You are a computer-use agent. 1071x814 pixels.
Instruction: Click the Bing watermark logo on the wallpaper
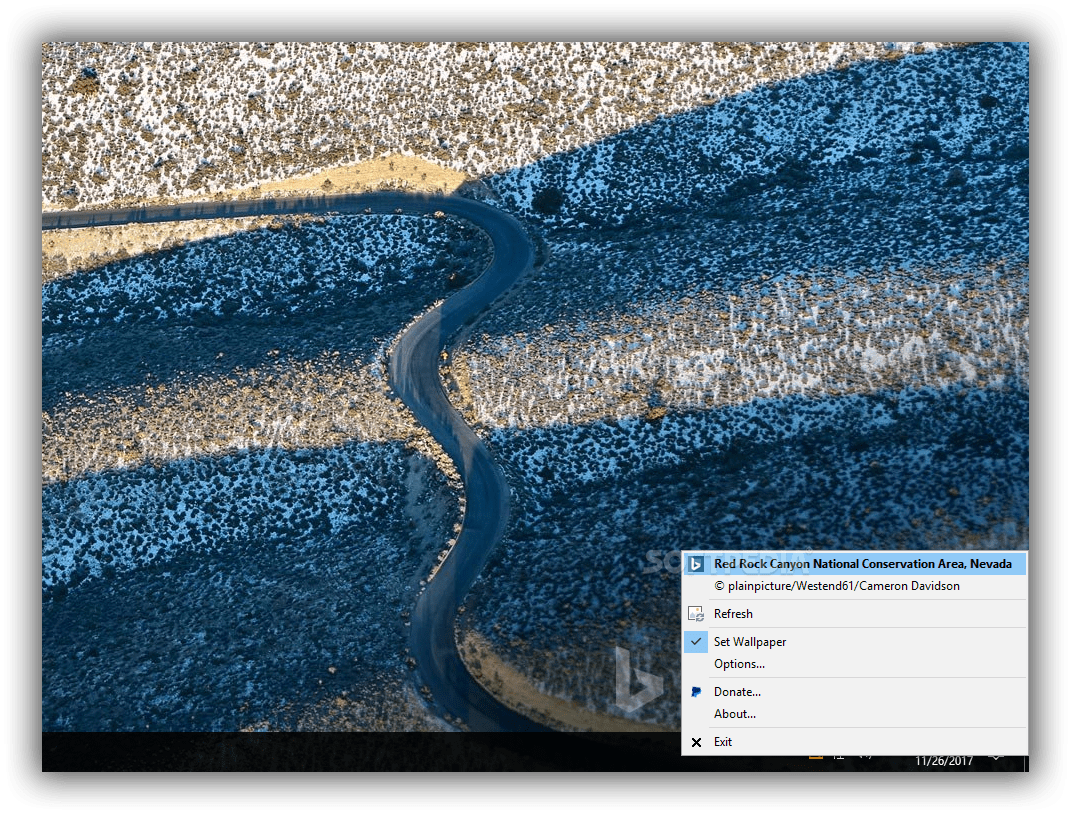tap(637, 679)
